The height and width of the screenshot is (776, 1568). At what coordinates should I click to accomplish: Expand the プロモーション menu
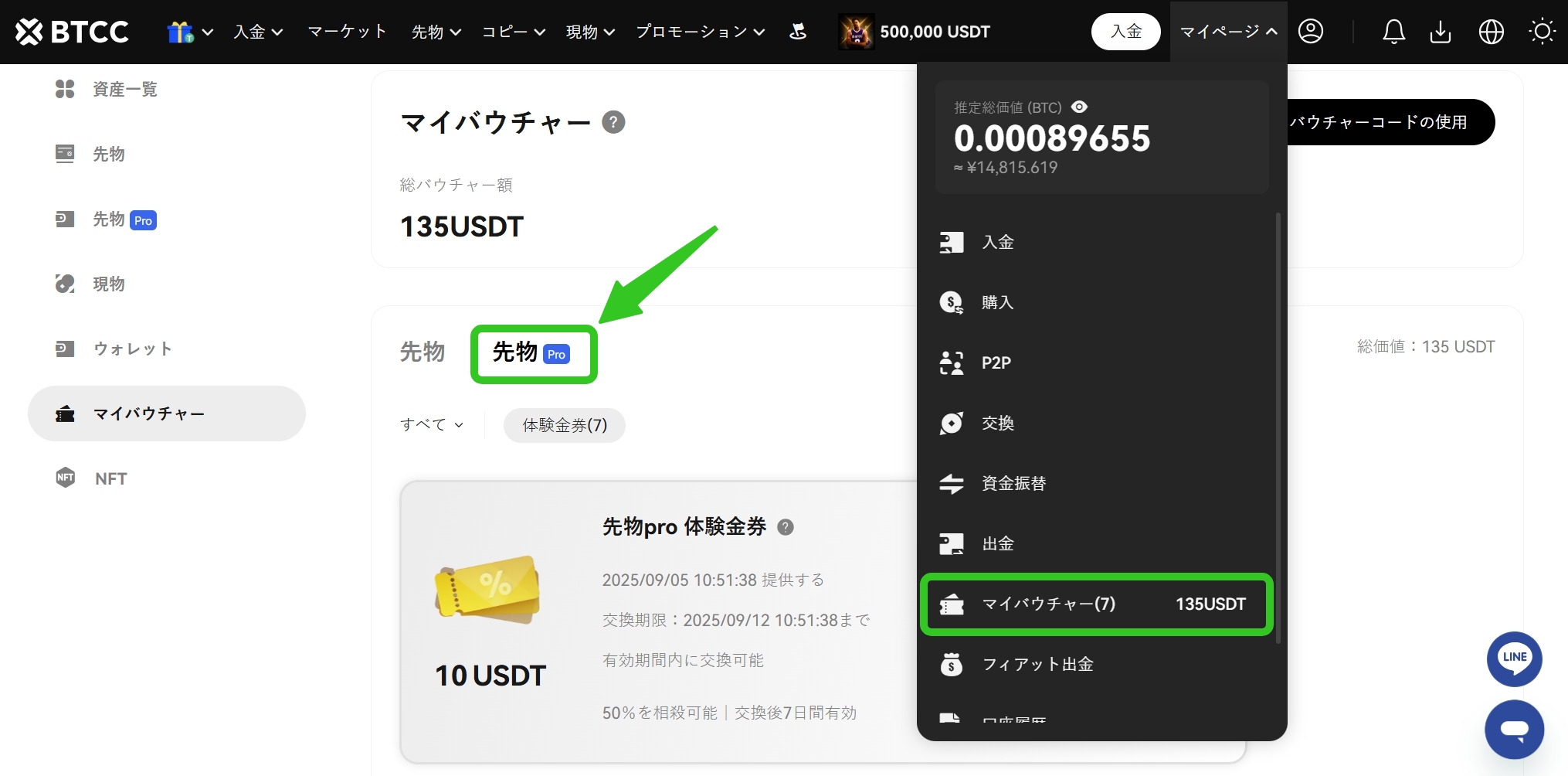tap(700, 32)
